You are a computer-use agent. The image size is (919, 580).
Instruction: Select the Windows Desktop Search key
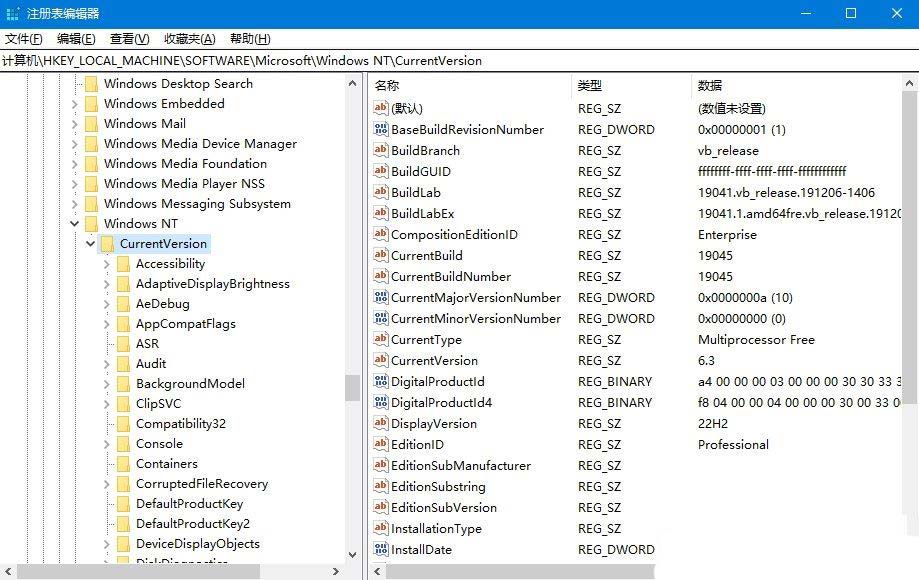178,84
